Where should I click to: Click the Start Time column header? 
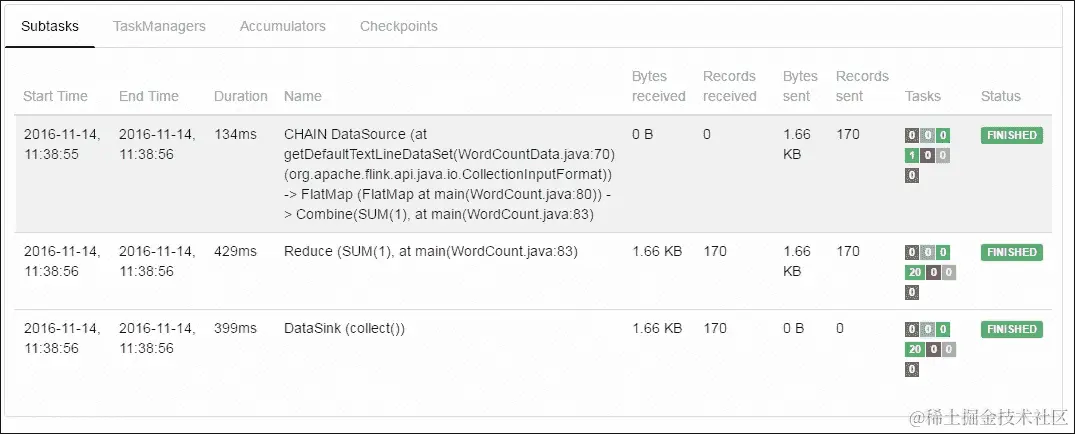pos(56,97)
